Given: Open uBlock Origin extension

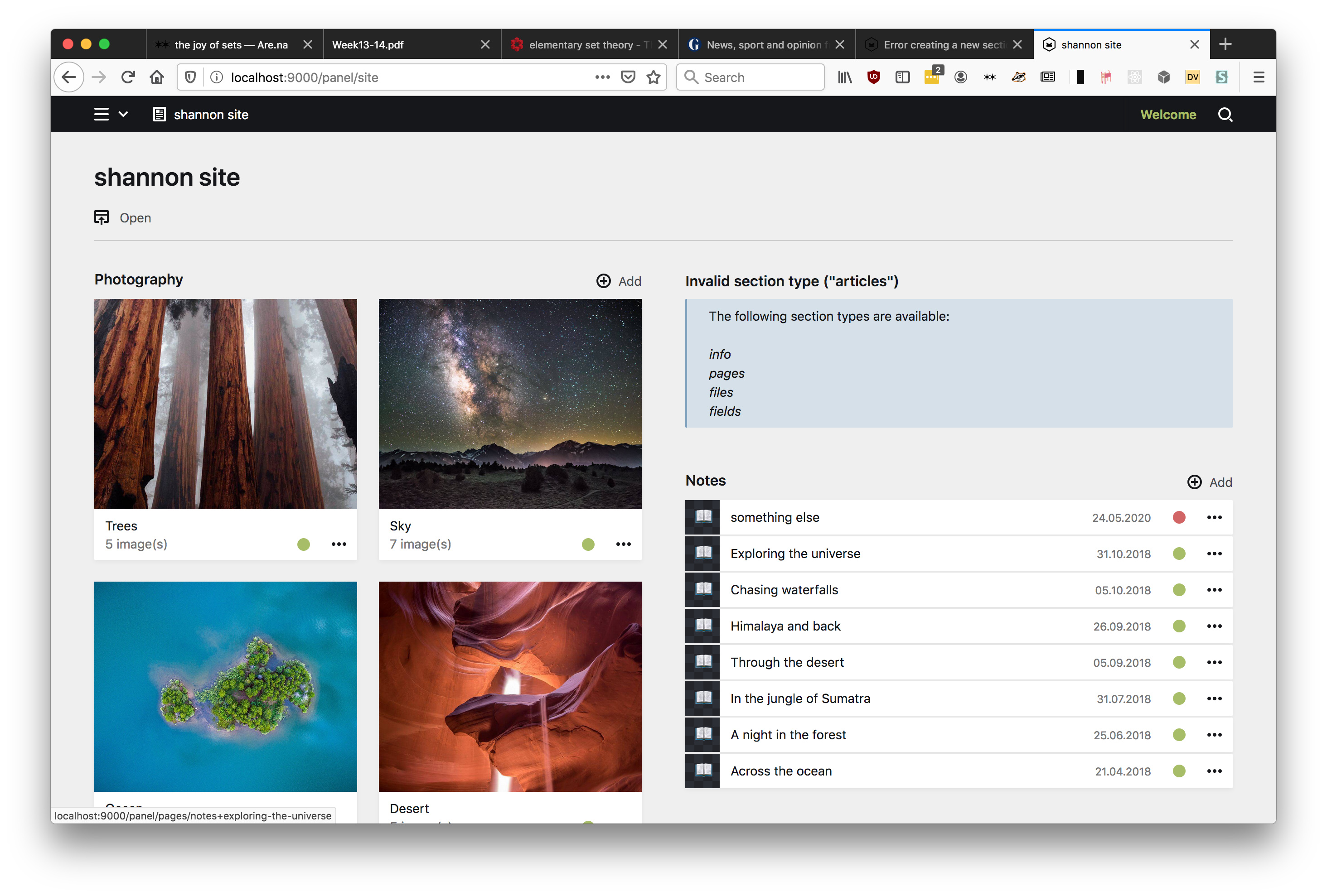Looking at the screenshot, I should pyautogui.click(x=874, y=77).
